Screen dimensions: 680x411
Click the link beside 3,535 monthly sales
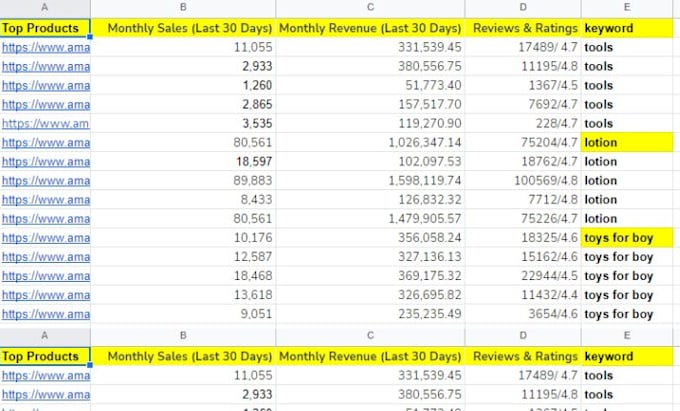(x=46, y=124)
